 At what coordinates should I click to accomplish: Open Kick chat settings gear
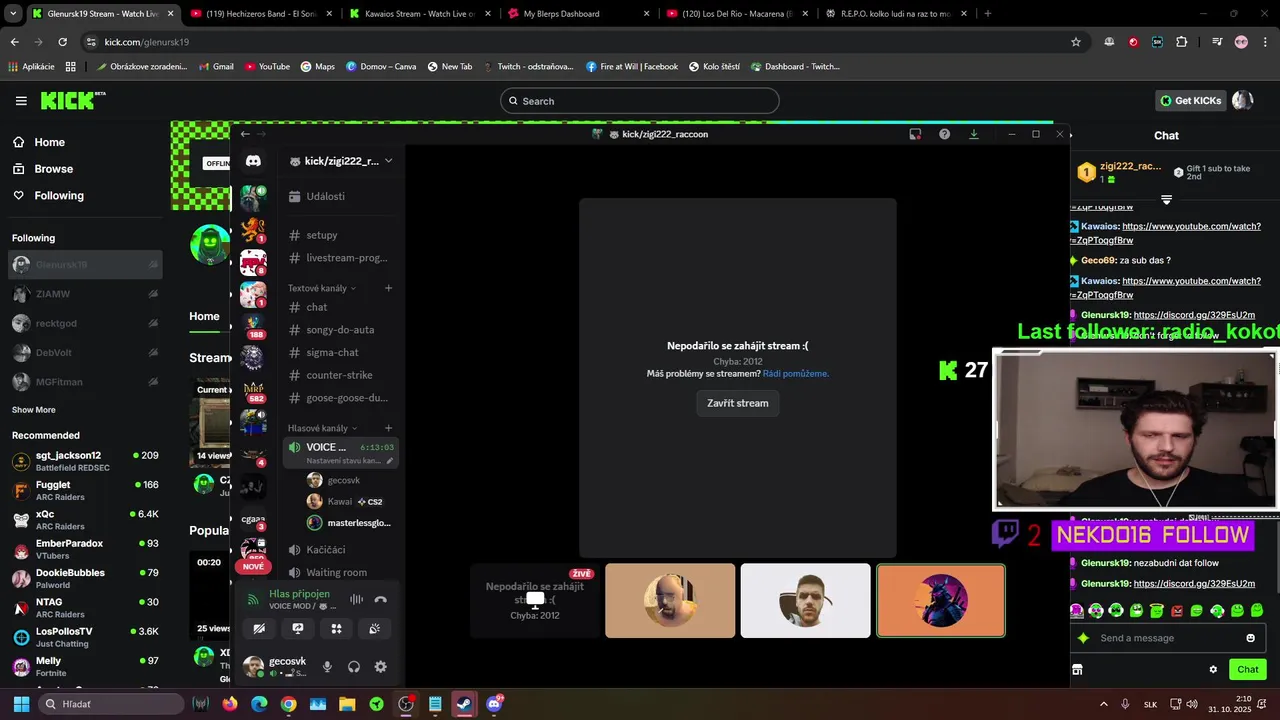pos(1213,670)
